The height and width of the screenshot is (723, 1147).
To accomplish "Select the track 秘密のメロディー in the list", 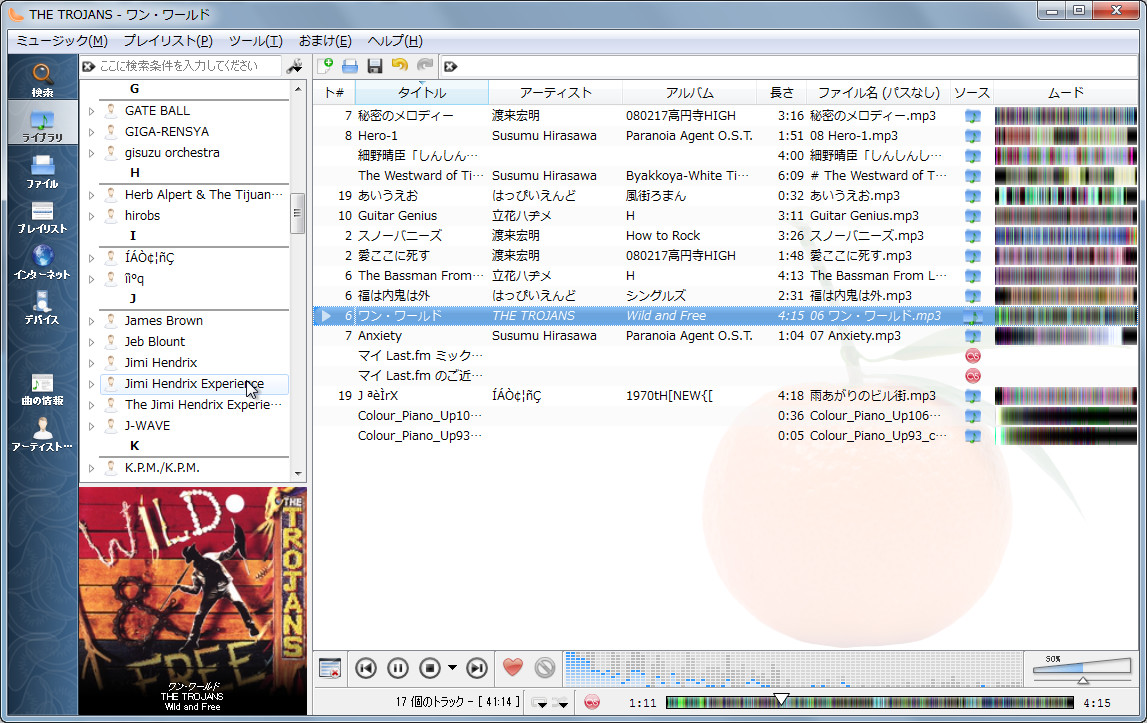I will [x=405, y=116].
